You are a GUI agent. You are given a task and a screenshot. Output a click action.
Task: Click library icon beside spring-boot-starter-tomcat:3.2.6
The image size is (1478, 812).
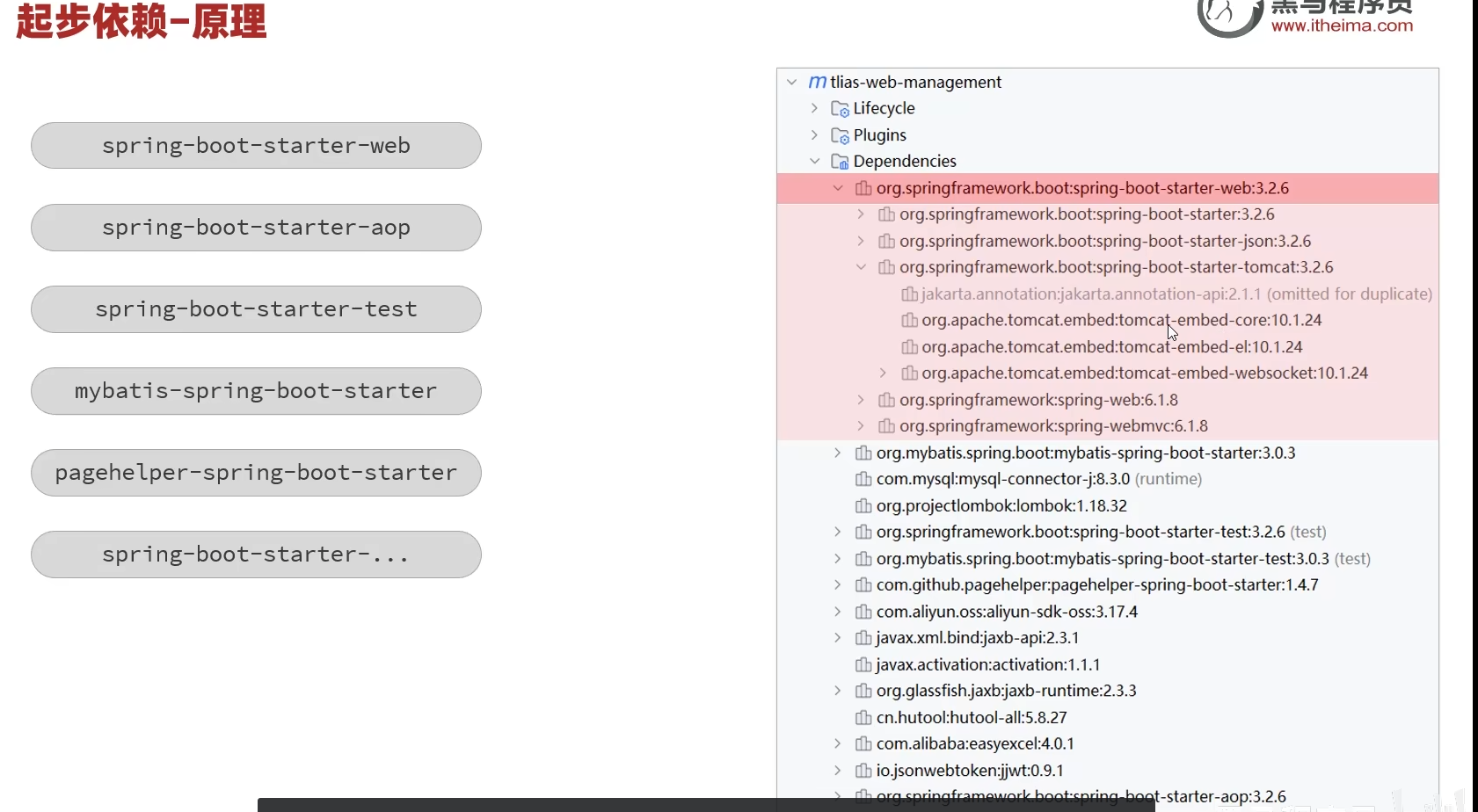click(886, 267)
